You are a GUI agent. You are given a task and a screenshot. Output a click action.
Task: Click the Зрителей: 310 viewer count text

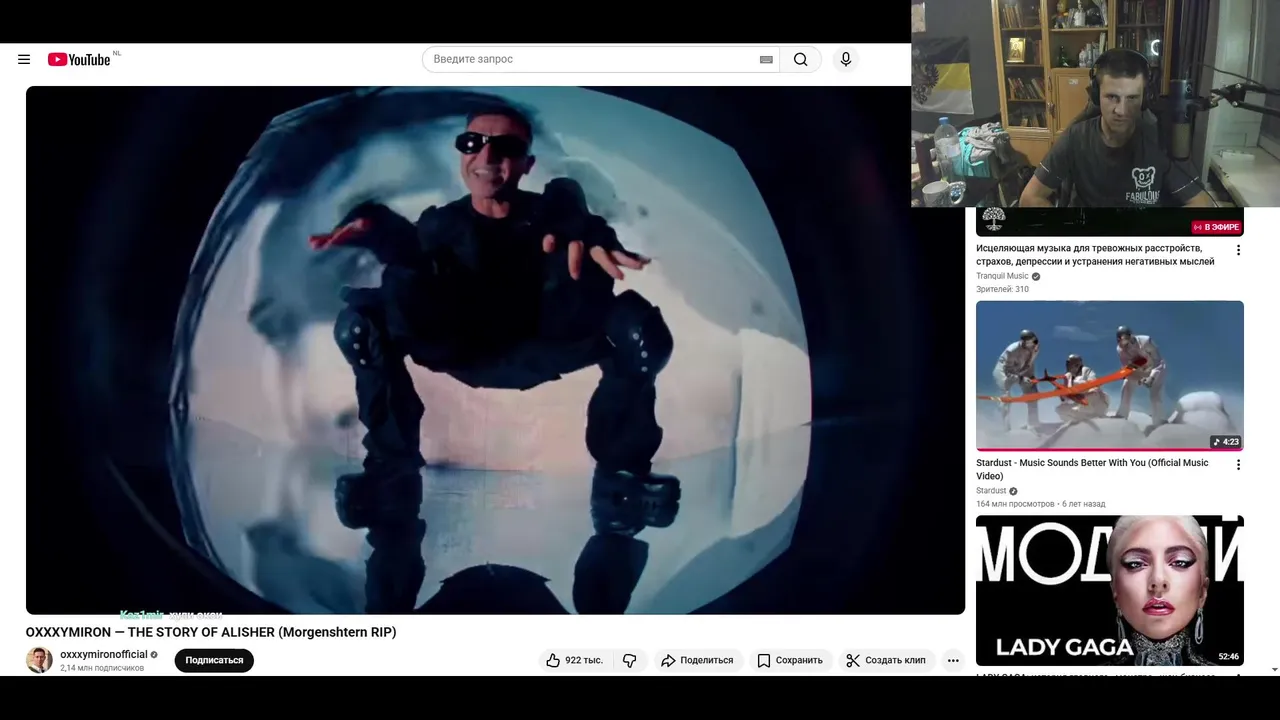click(1002, 289)
